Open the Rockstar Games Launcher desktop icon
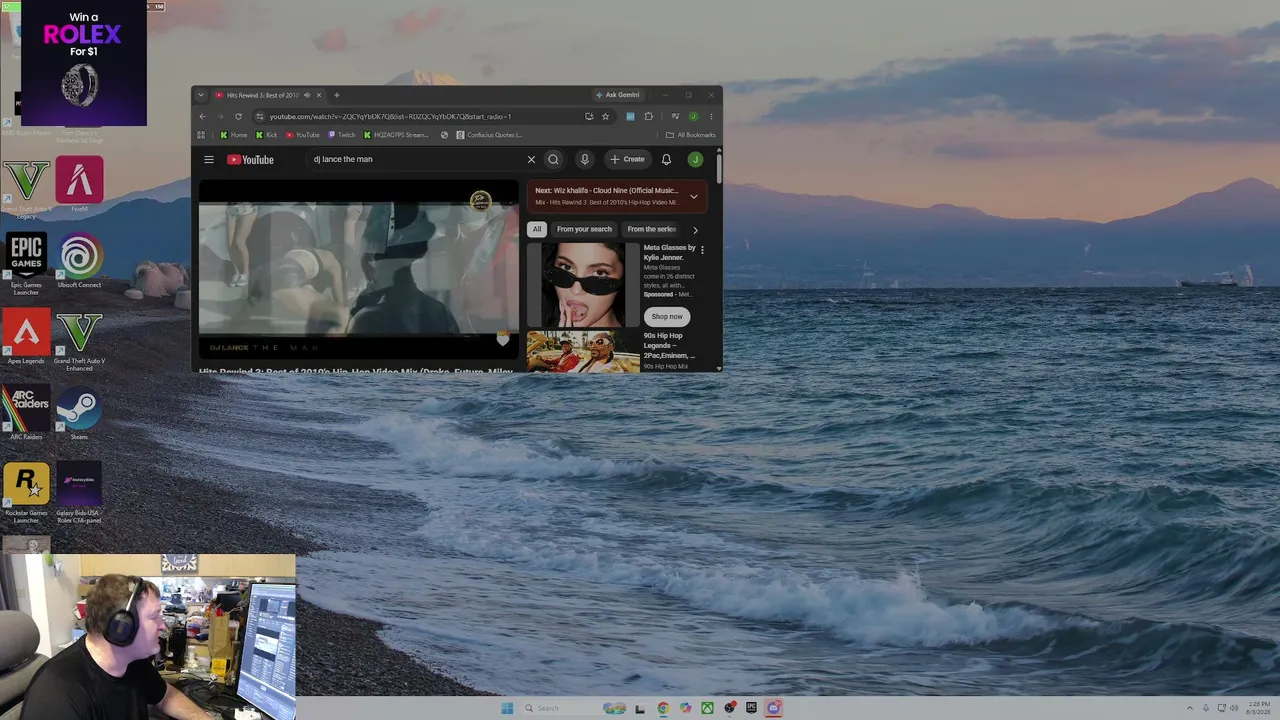 pyautogui.click(x=26, y=492)
